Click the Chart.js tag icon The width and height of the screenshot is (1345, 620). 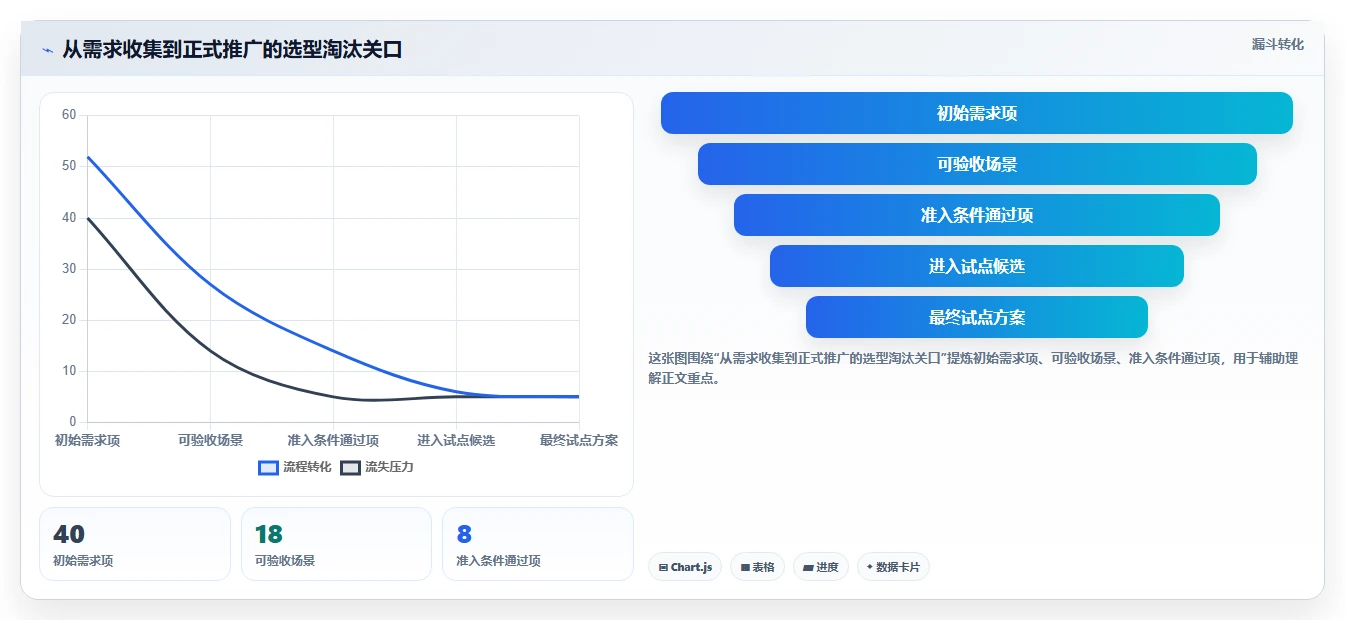coord(663,568)
